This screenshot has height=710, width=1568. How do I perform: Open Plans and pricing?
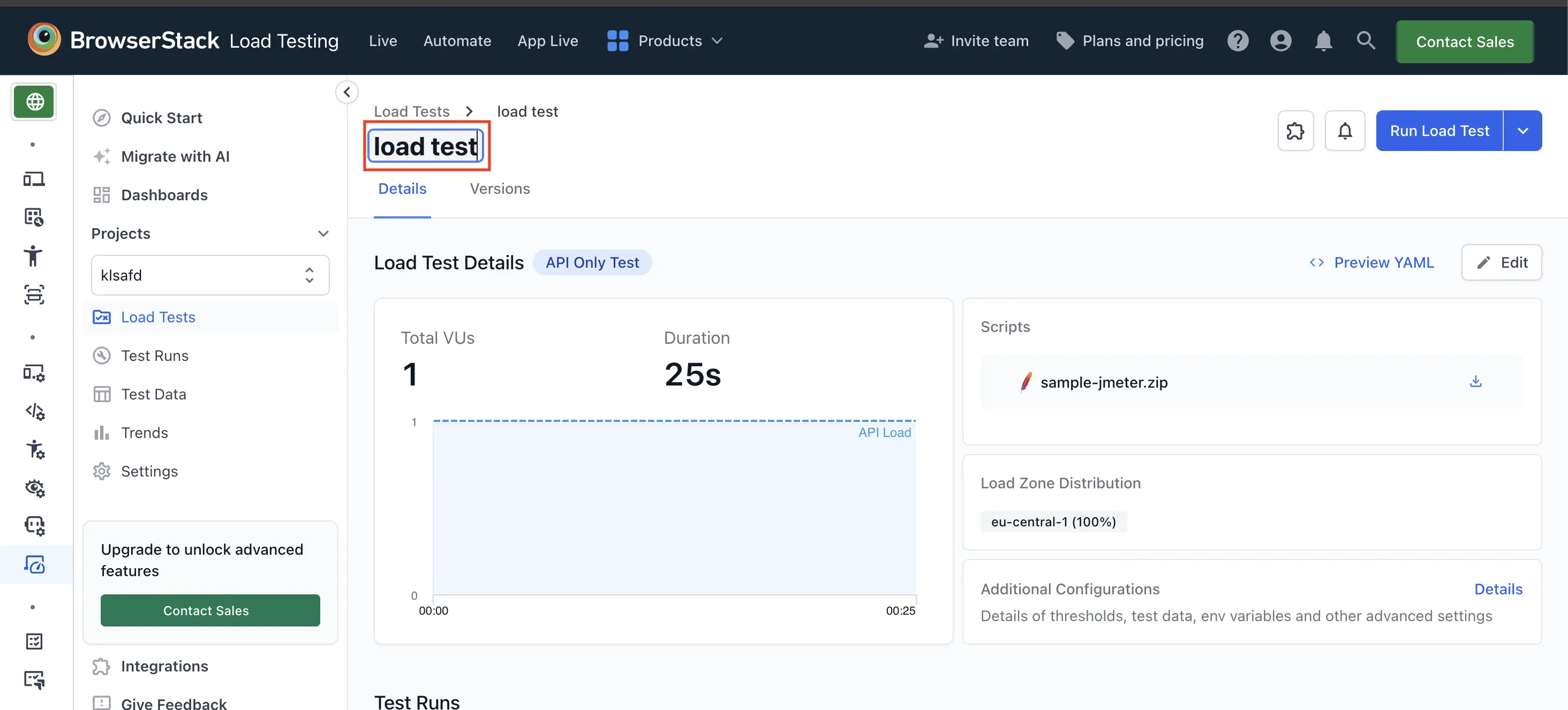(x=1130, y=41)
